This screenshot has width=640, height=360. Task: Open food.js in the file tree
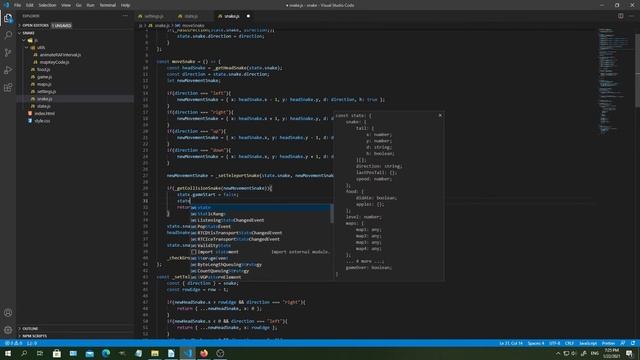pos(44,70)
